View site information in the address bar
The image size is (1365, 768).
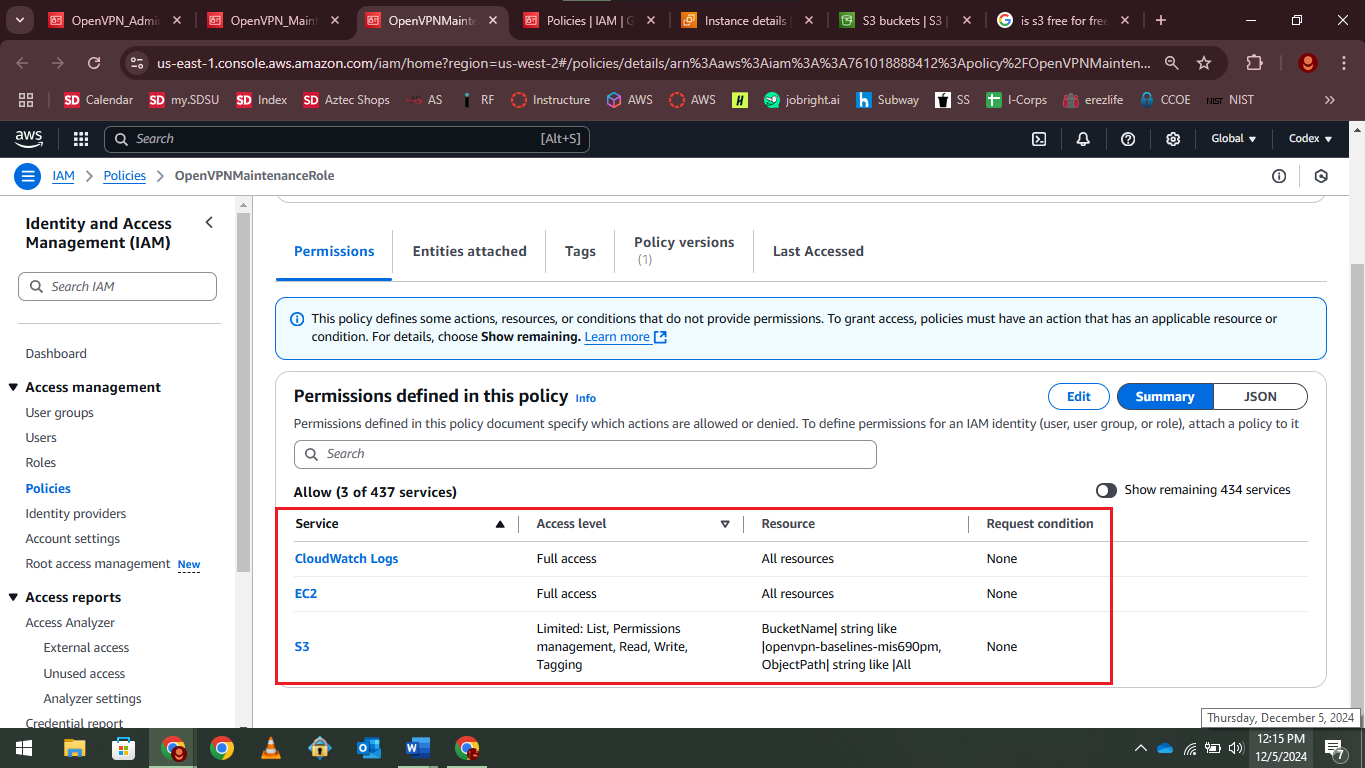[137, 63]
